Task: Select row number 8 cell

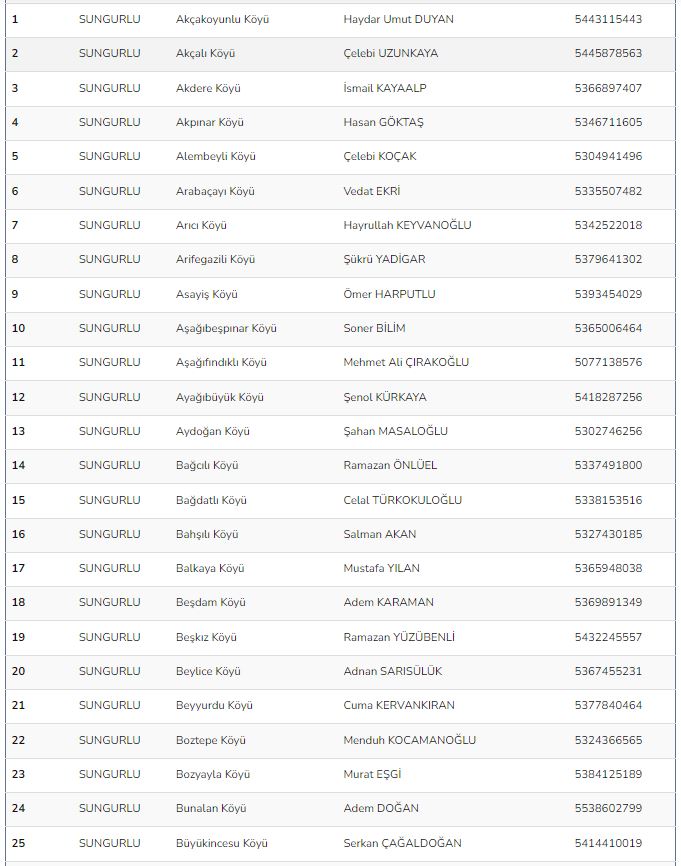Action: point(15,259)
